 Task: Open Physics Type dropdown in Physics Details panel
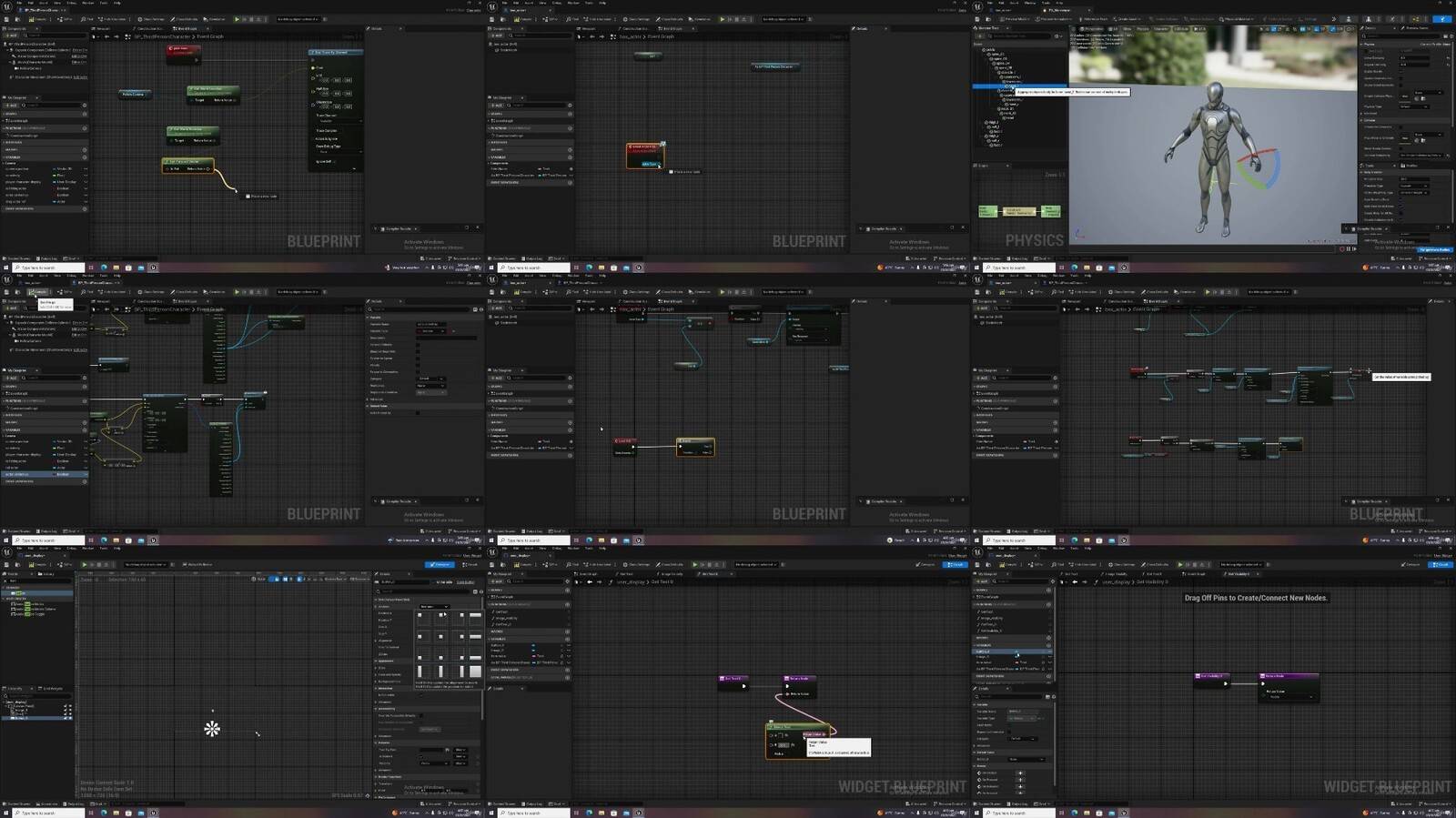click(x=1413, y=106)
